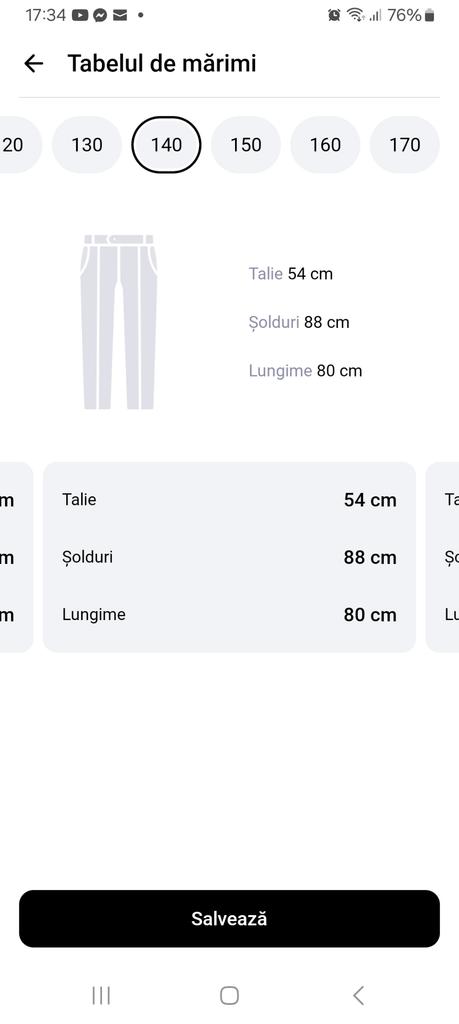Image resolution: width=459 pixels, height=1024 pixels.
Task: Tap the Wi-Fi status icon
Action: click(355, 15)
